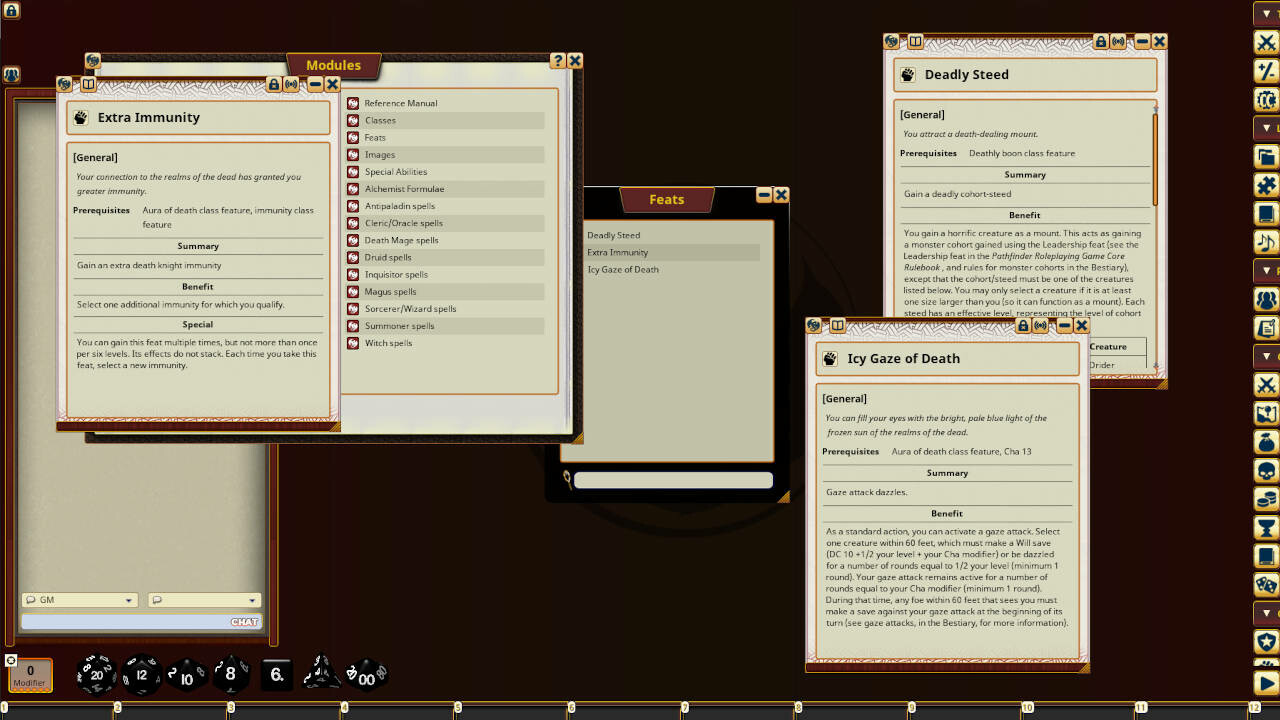The image size is (1280, 720).
Task: Click the puzzle piece icon in the right sidebar
Action: [1265, 185]
